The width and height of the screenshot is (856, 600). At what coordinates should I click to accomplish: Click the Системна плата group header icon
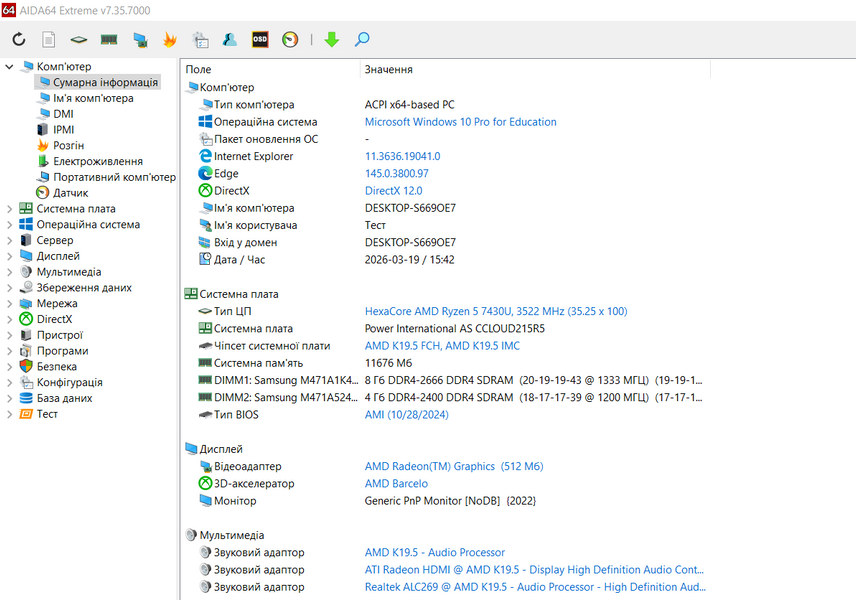pos(191,294)
